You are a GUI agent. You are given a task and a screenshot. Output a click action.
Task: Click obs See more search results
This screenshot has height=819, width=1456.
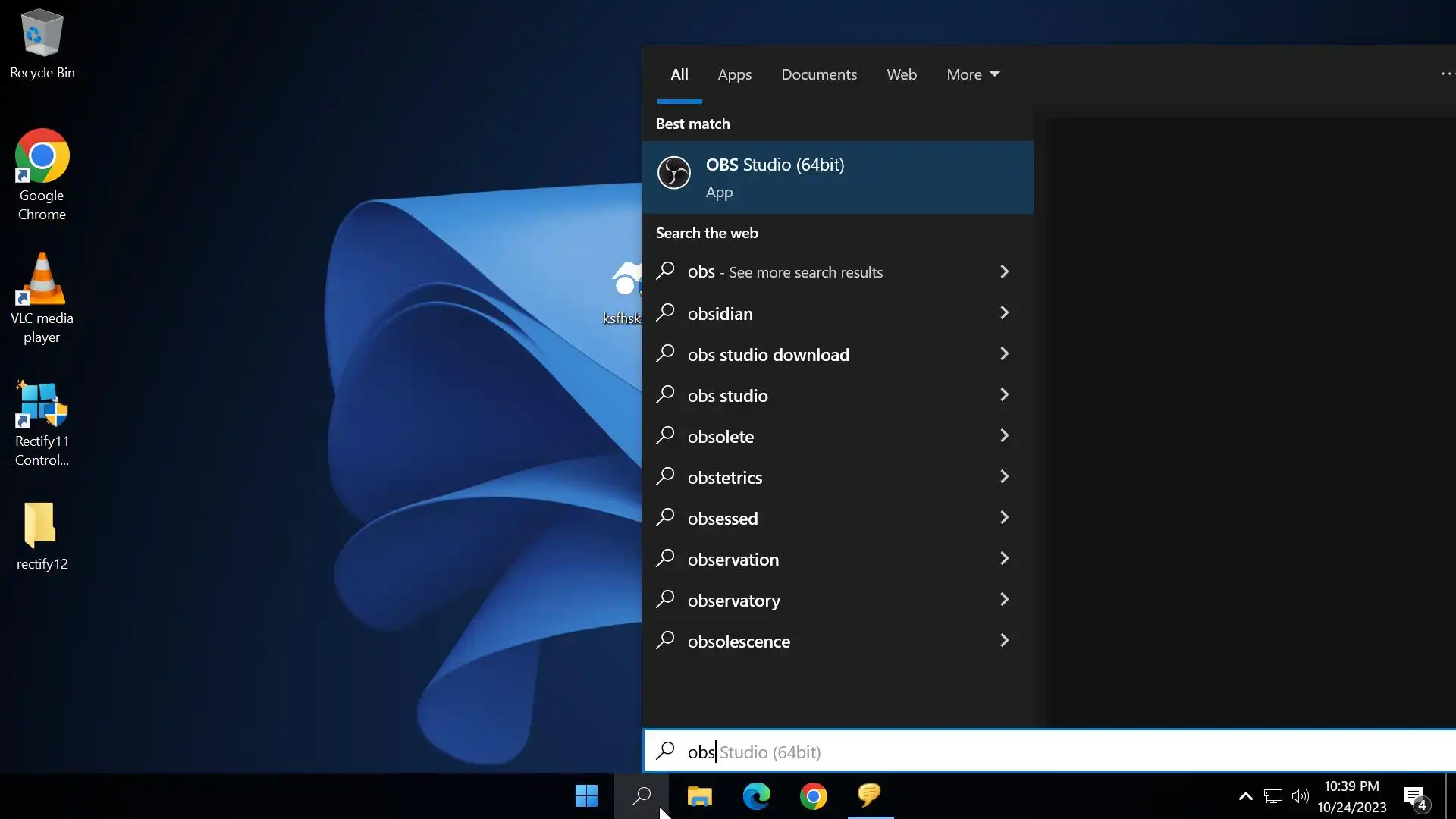pos(785,271)
